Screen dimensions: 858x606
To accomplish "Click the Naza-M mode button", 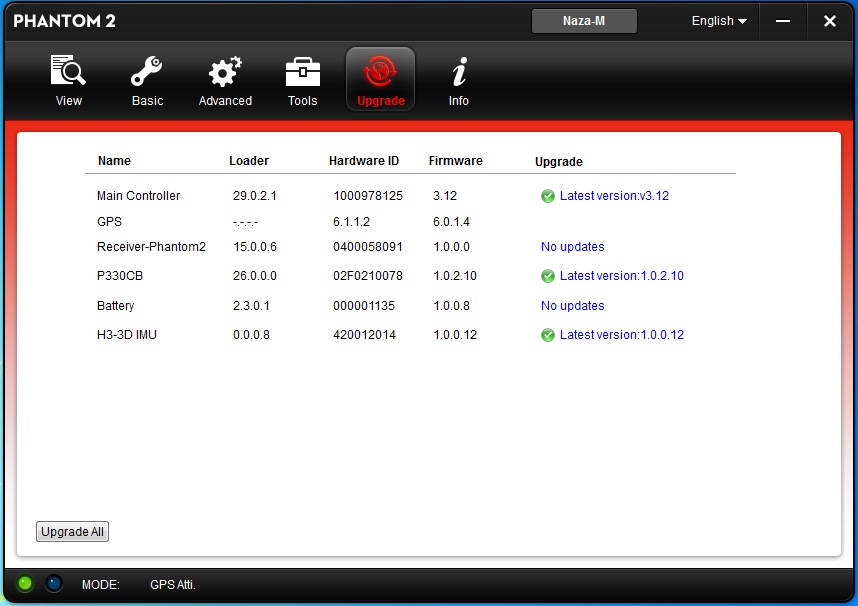I will (x=584, y=21).
